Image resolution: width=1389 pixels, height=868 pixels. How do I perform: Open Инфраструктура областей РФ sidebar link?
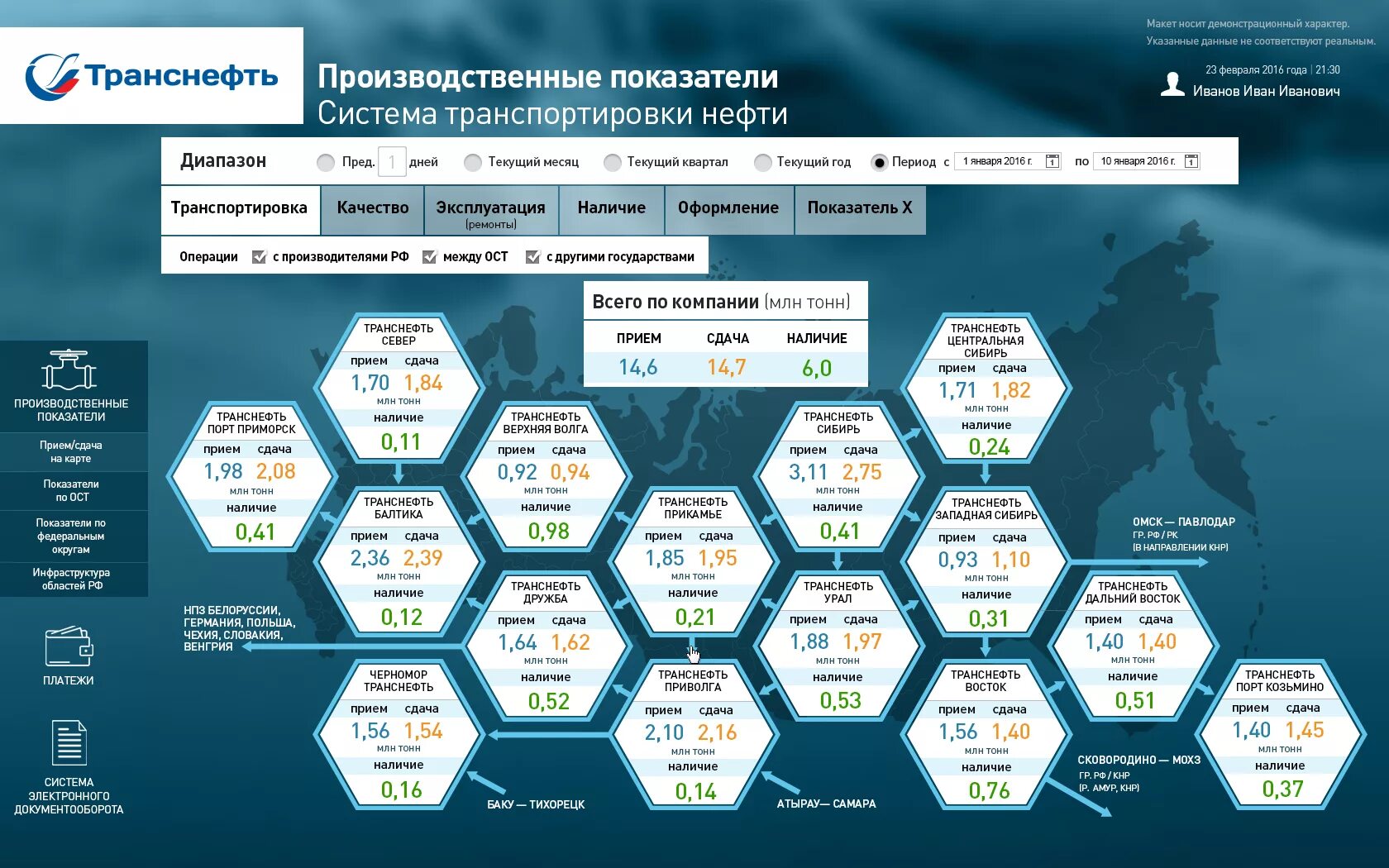click(x=71, y=579)
